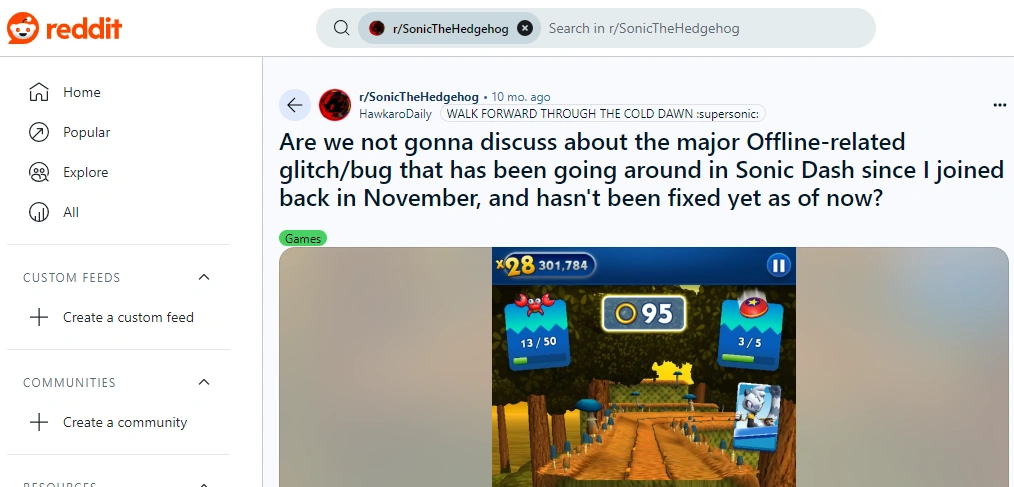Click the green Games flair tag
Screen dimensions: 1014x487
[x=303, y=239]
